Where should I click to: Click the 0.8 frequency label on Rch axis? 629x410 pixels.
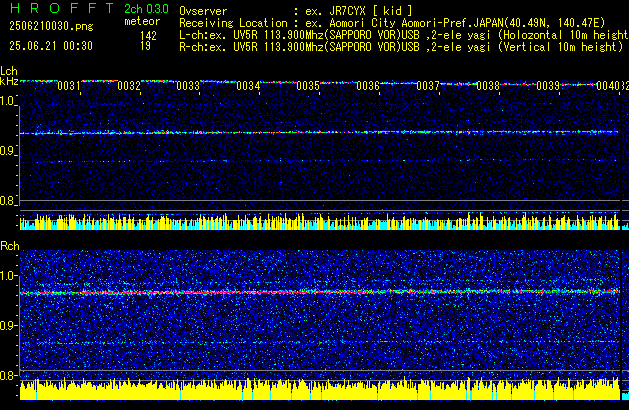pyautogui.click(x=8, y=375)
